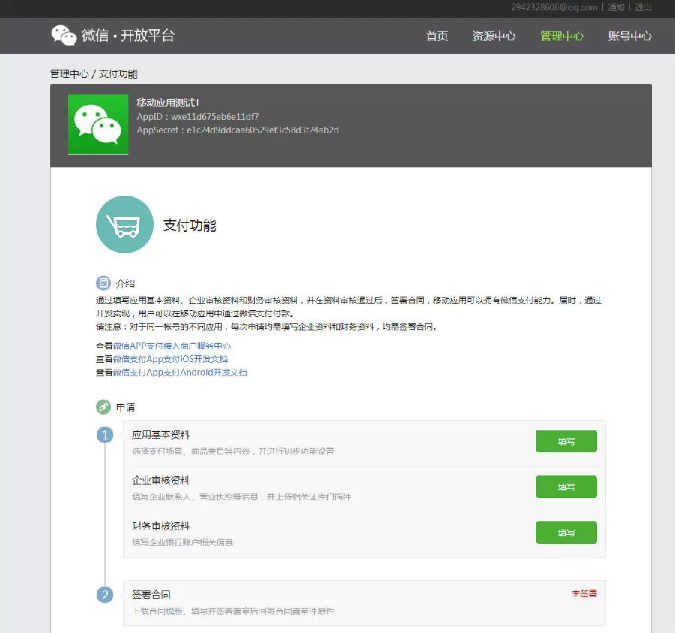This screenshot has height=633, width=675.
Task: Click 支付功能 in the breadcrumb
Action: [x=118, y=74]
